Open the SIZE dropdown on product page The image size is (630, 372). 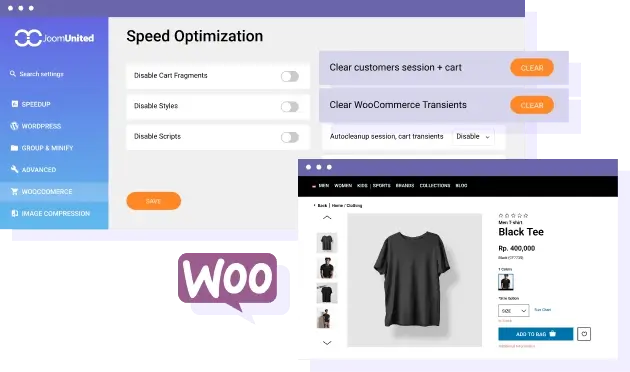point(513,311)
